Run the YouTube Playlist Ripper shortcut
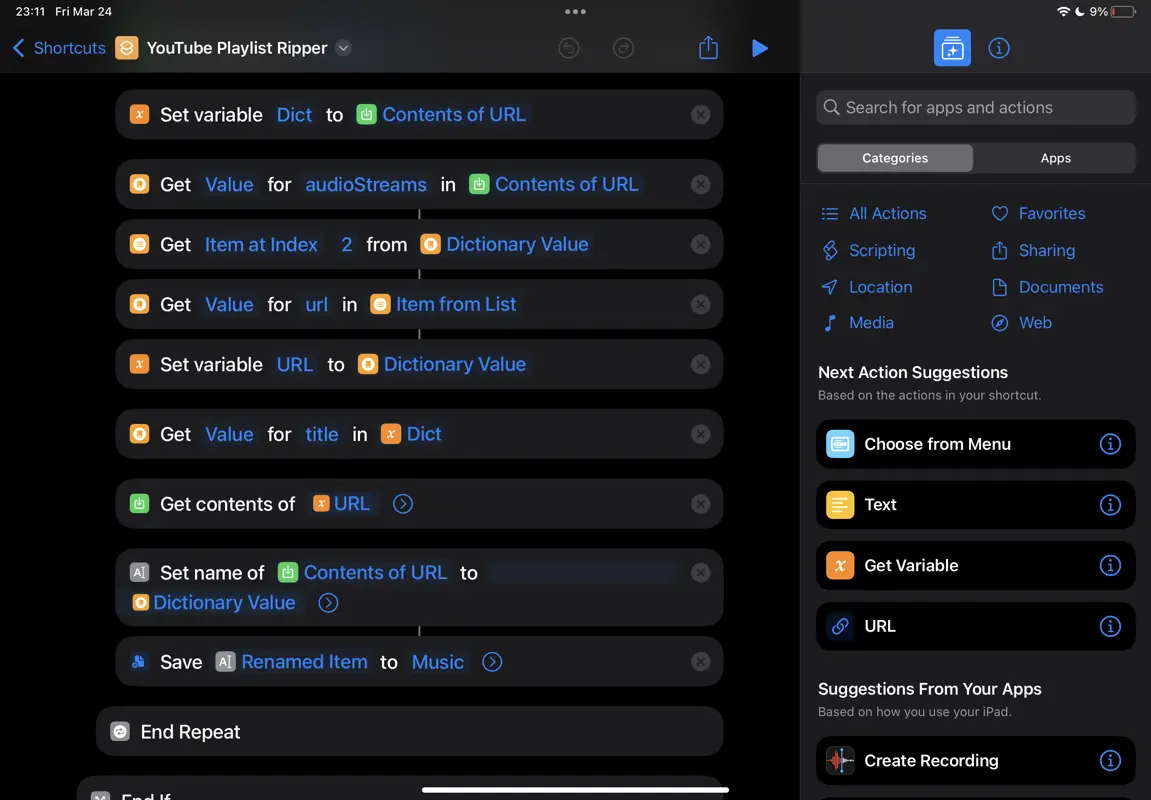The height and width of the screenshot is (800, 1151). point(760,47)
